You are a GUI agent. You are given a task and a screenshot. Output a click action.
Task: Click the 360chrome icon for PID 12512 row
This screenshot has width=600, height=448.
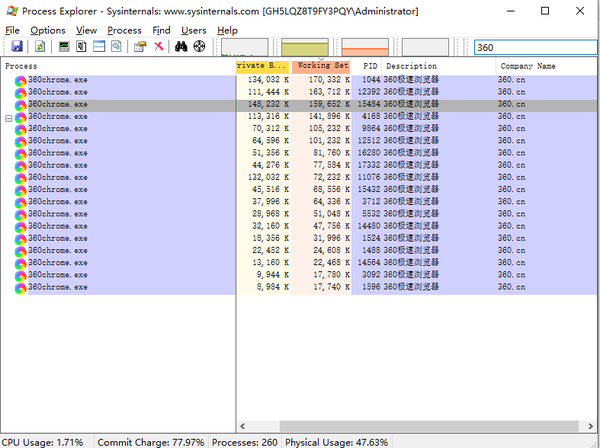point(20,142)
